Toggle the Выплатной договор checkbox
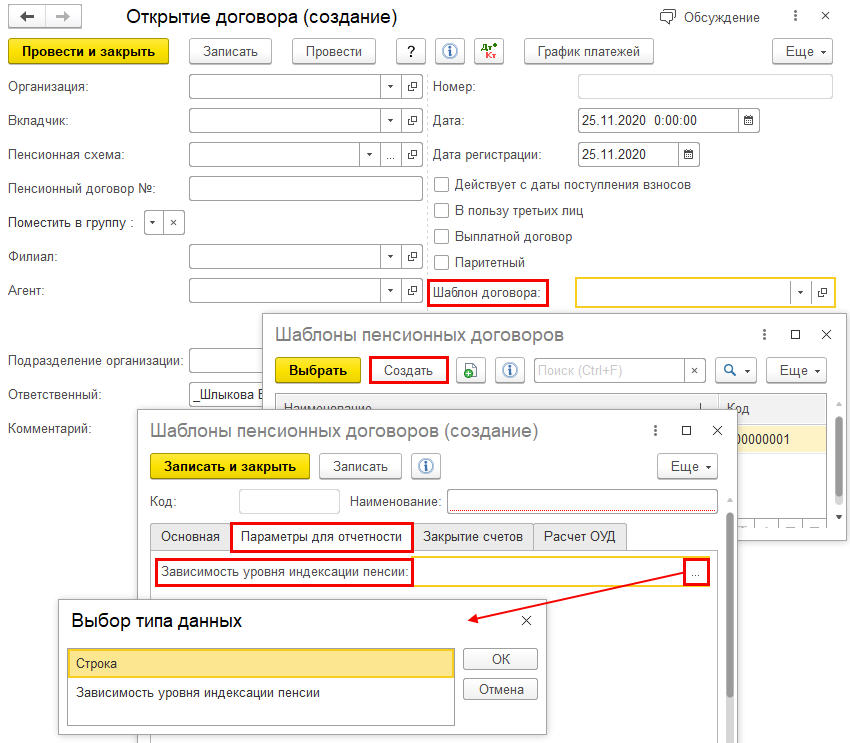The image size is (850, 743). [442, 237]
